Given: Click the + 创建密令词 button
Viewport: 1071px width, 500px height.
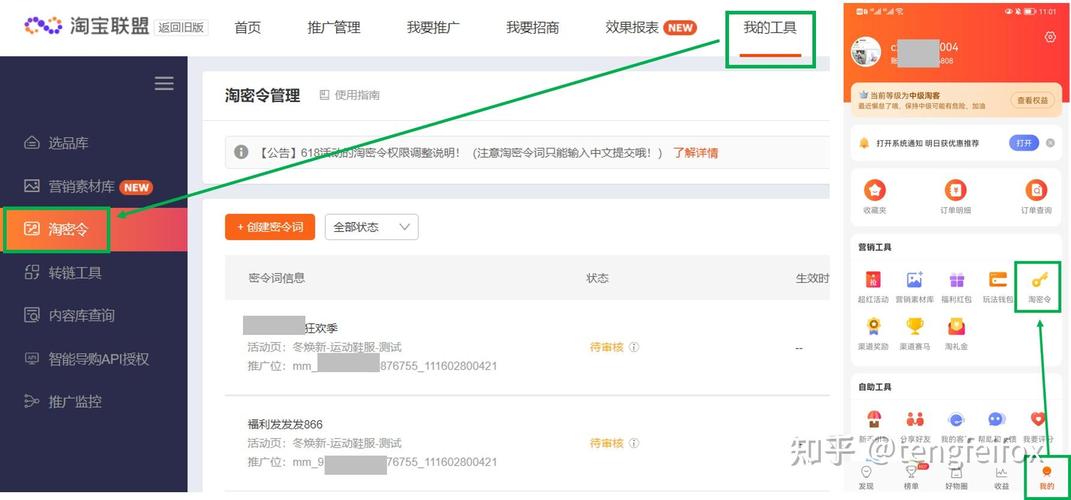Looking at the screenshot, I should [270, 227].
